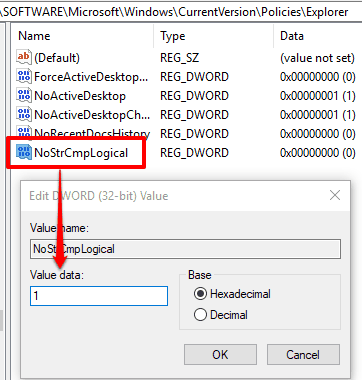Confirm with the OK button
The width and height of the screenshot is (362, 380).
220,355
